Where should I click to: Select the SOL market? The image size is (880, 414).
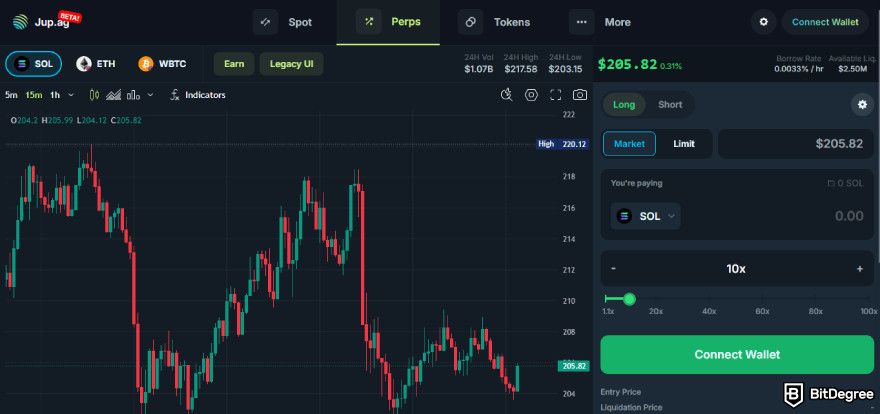(x=34, y=64)
